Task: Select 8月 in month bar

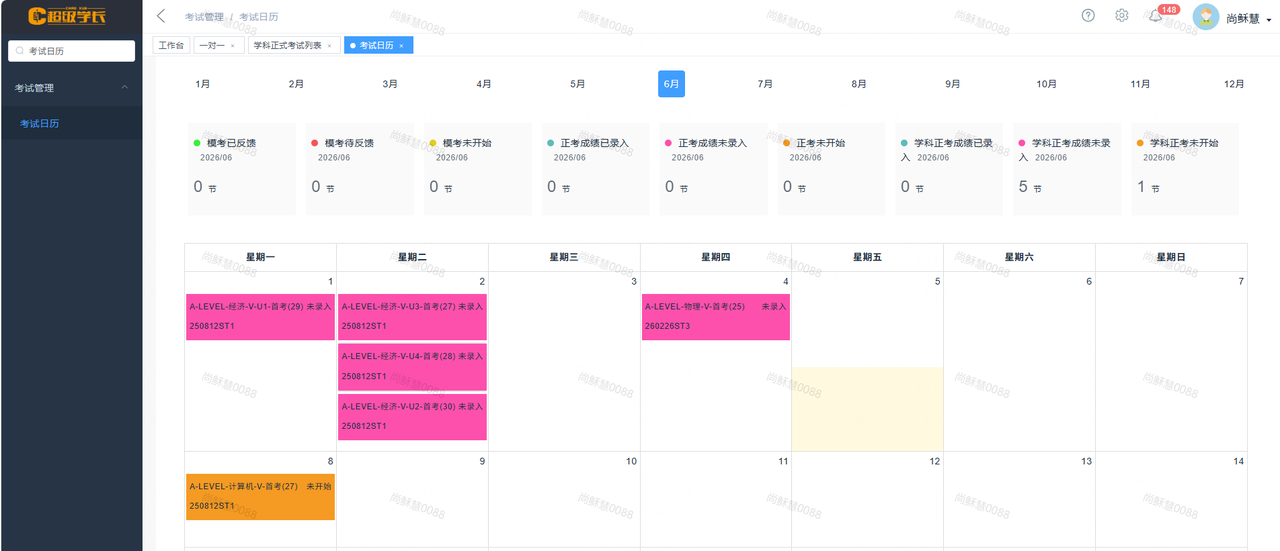Action: click(859, 84)
